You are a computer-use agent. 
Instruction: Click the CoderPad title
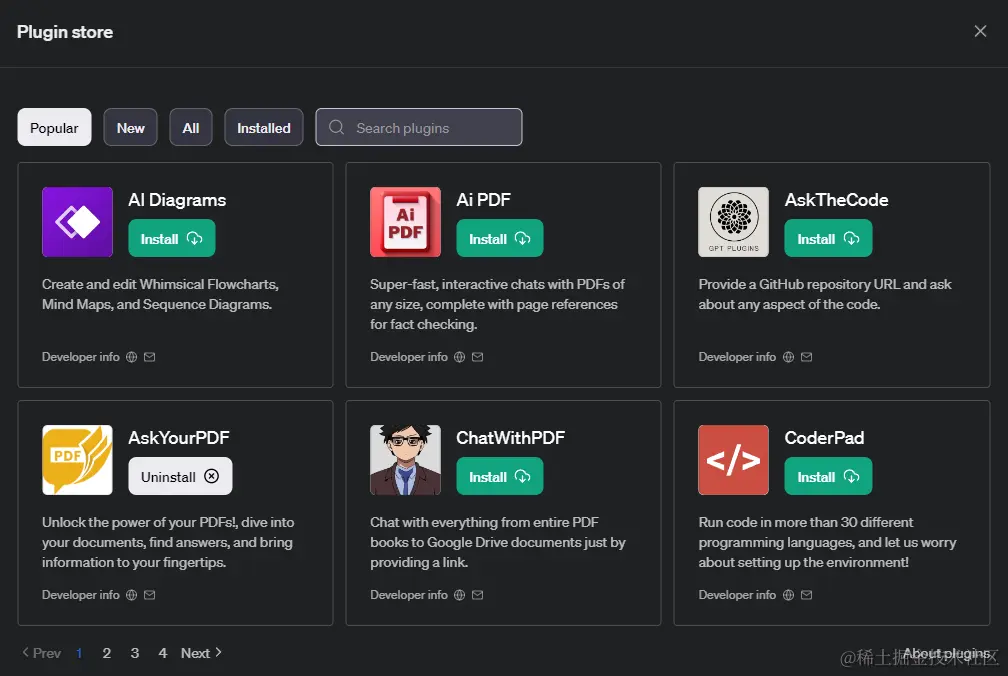tap(824, 438)
